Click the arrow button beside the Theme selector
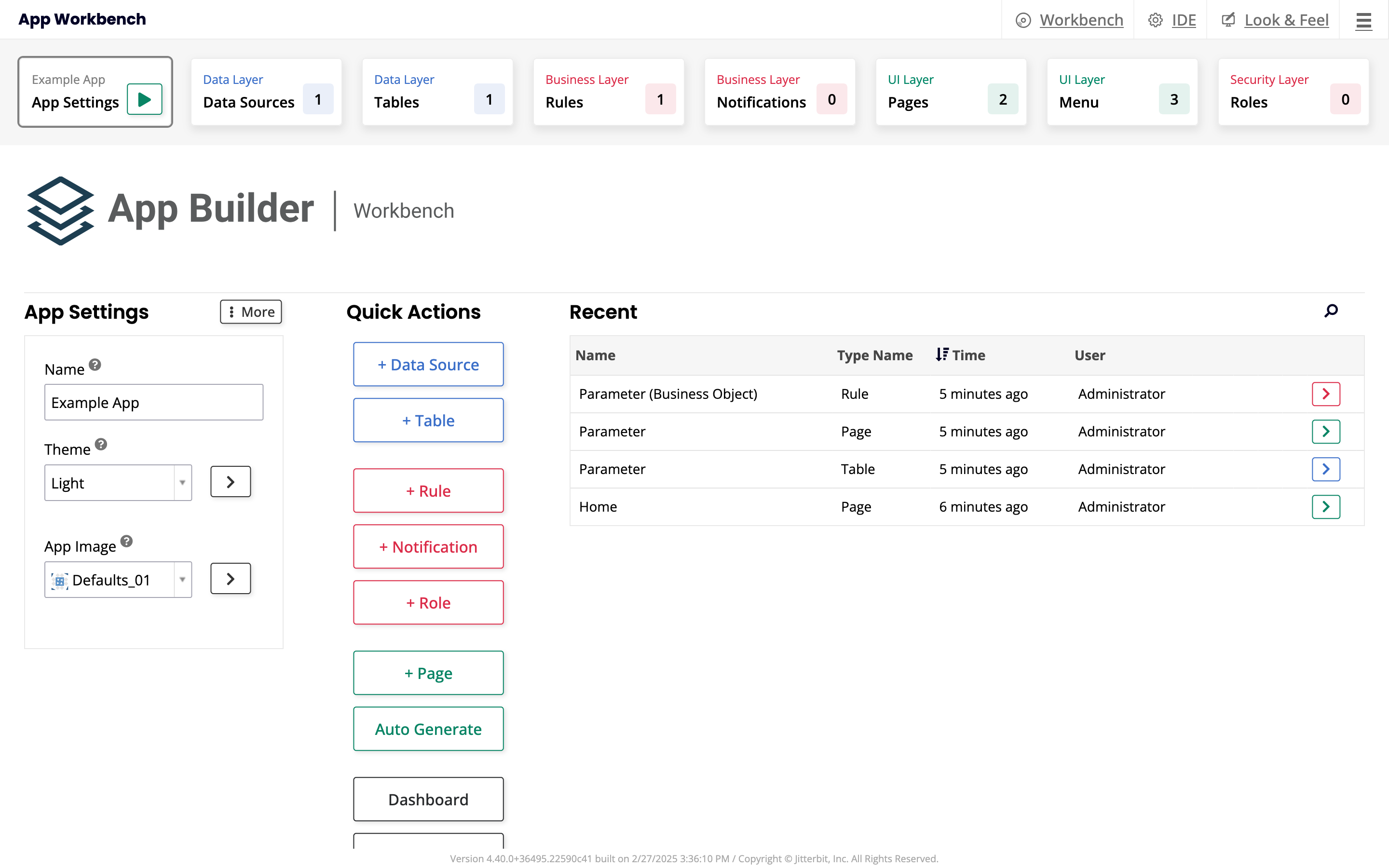This screenshot has width=1389, height=868. tap(230, 482)
